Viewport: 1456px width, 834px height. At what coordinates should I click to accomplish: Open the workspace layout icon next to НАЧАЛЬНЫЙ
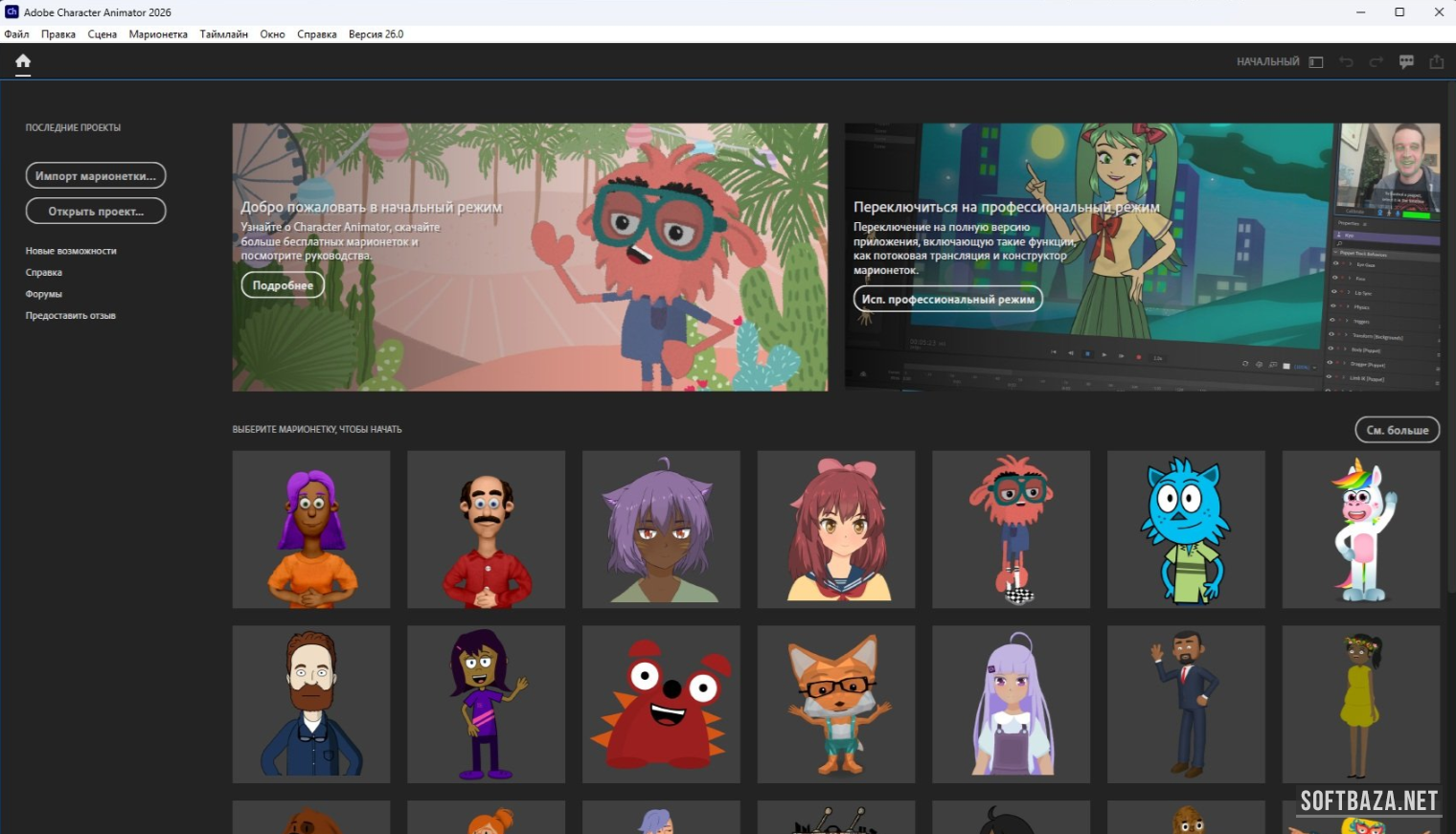1316,62
